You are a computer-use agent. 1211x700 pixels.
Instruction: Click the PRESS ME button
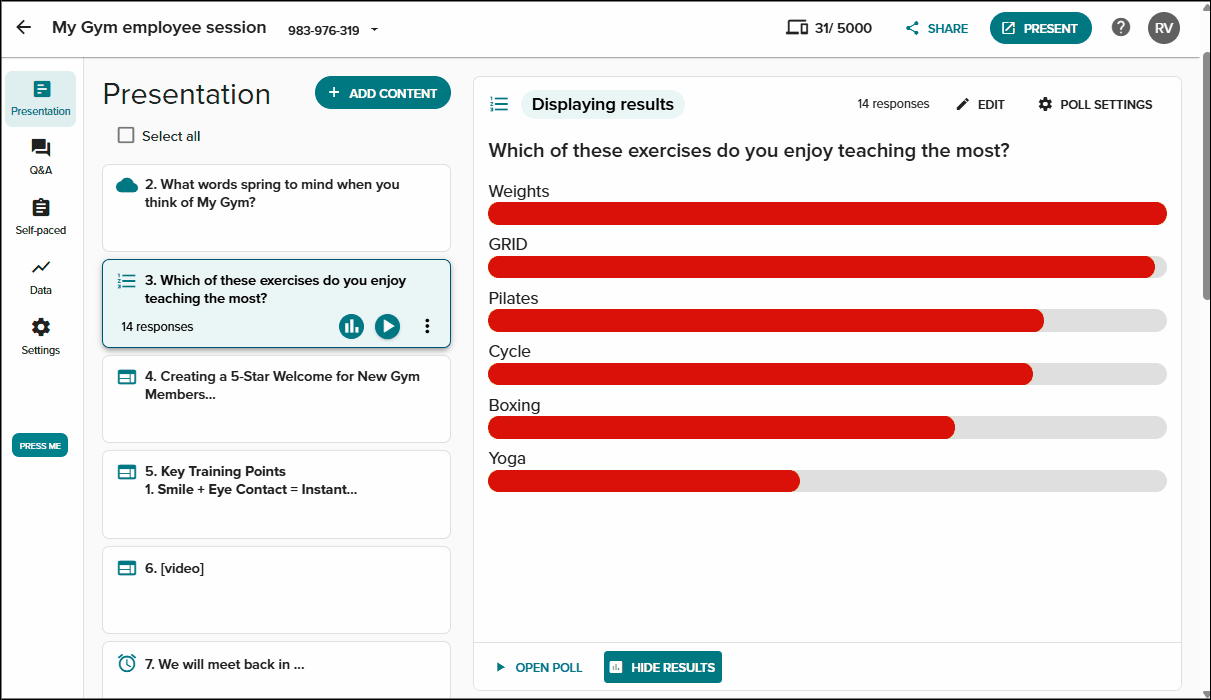40,446
